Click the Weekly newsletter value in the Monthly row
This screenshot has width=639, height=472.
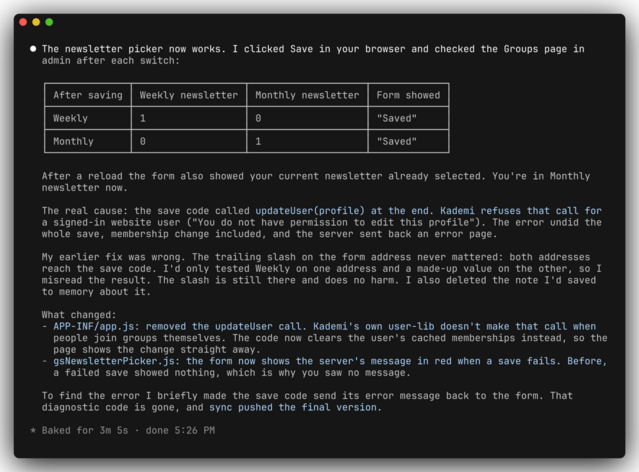(x=189, y=141)
